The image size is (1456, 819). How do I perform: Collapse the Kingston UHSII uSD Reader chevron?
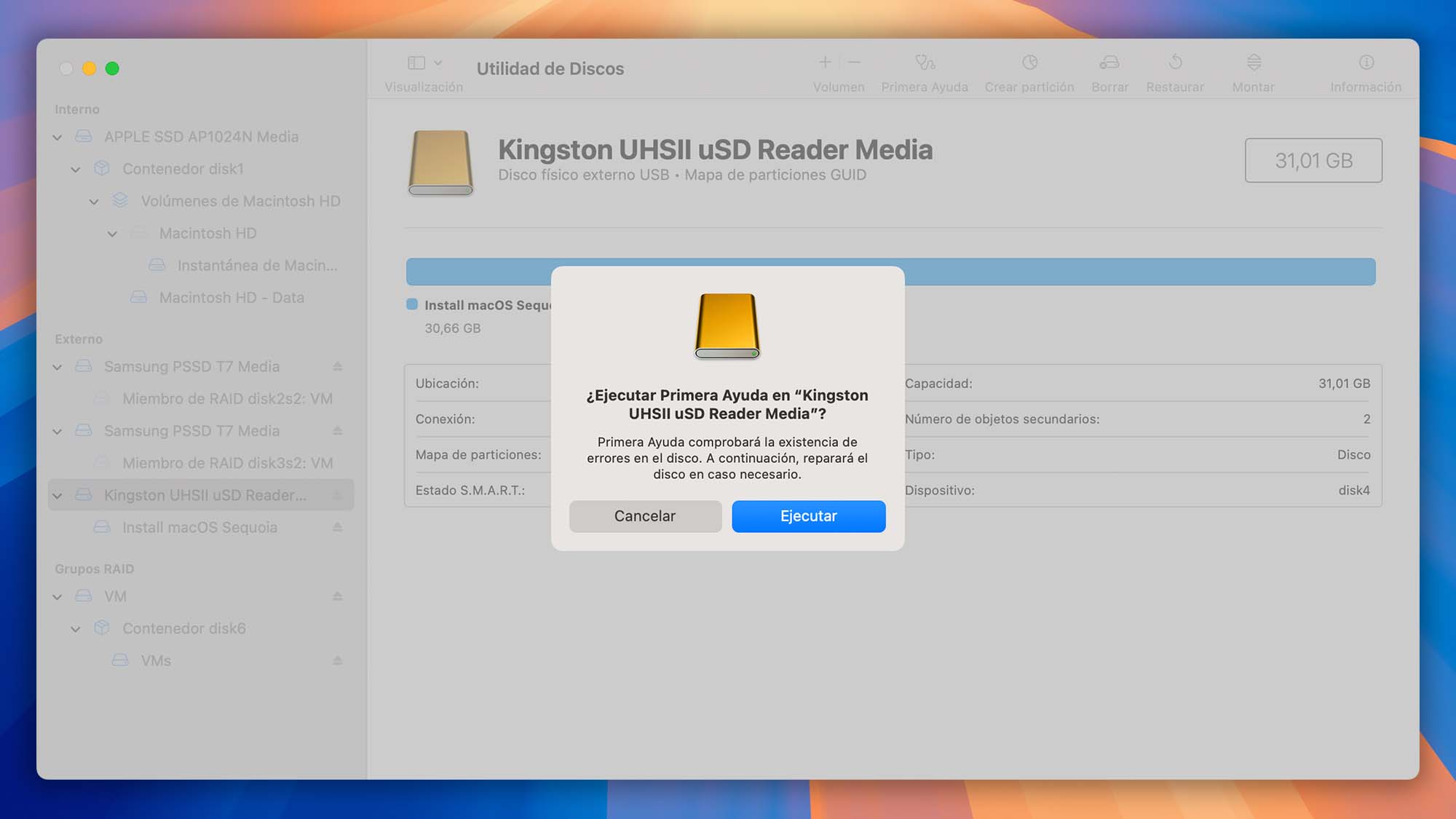58,496
